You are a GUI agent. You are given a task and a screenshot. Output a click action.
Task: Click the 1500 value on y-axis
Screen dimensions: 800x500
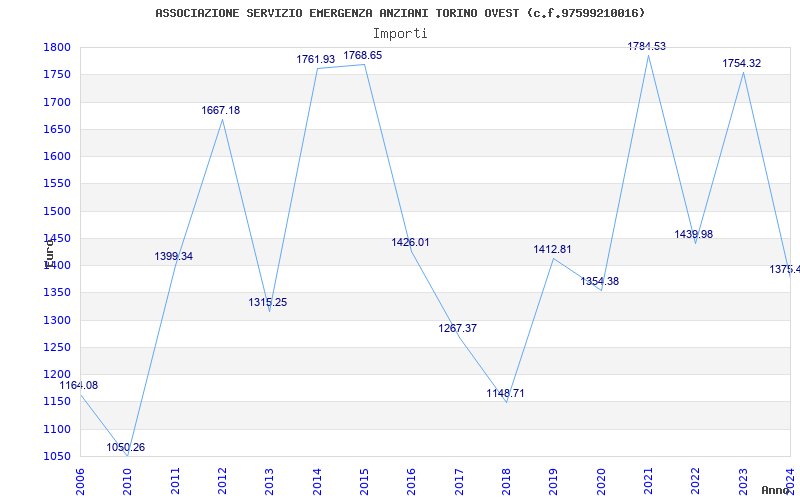(57, 211)
